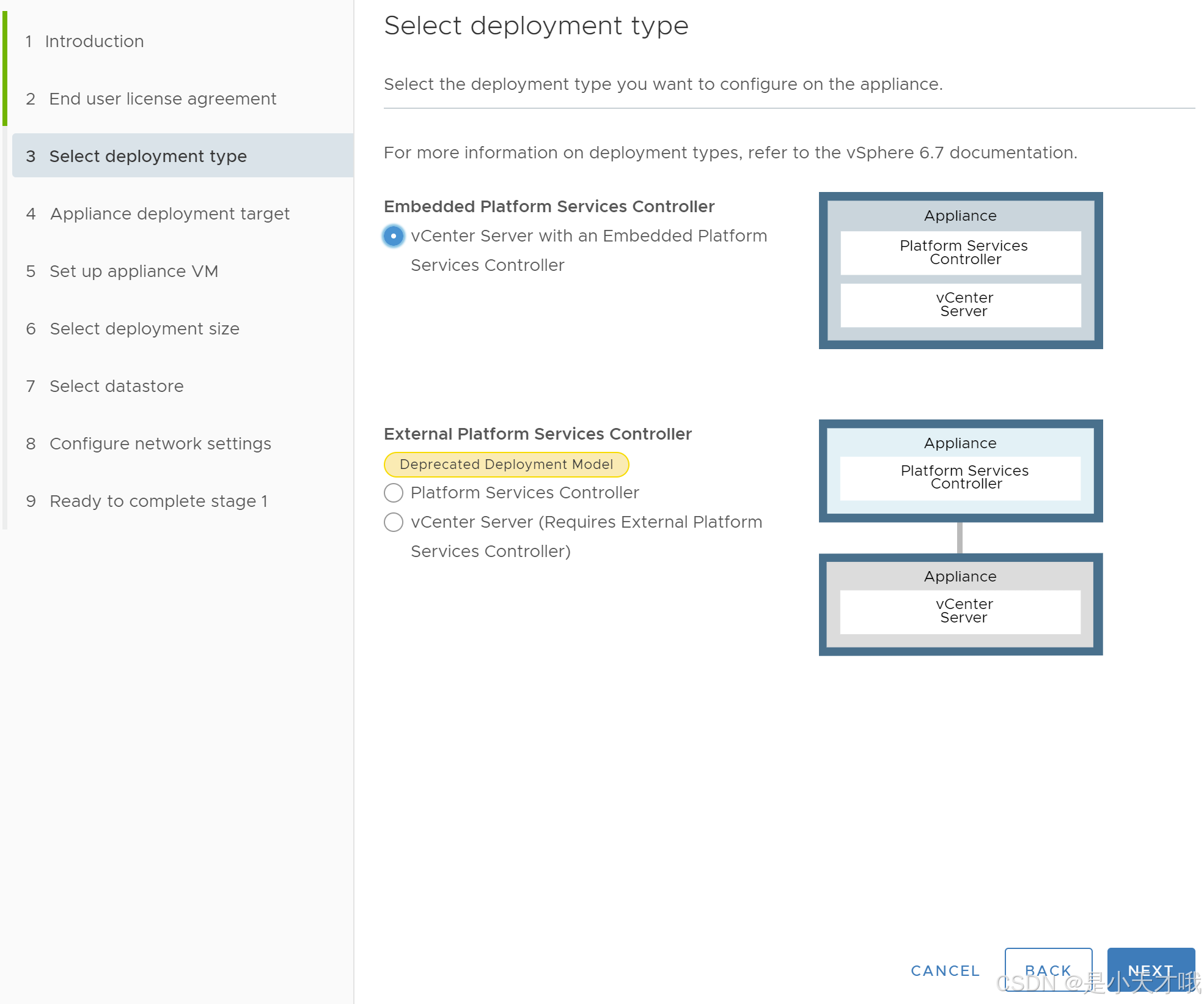The image size is (1204, 1004).
Task: Open the Select datastore step
Action: [116, 386]
